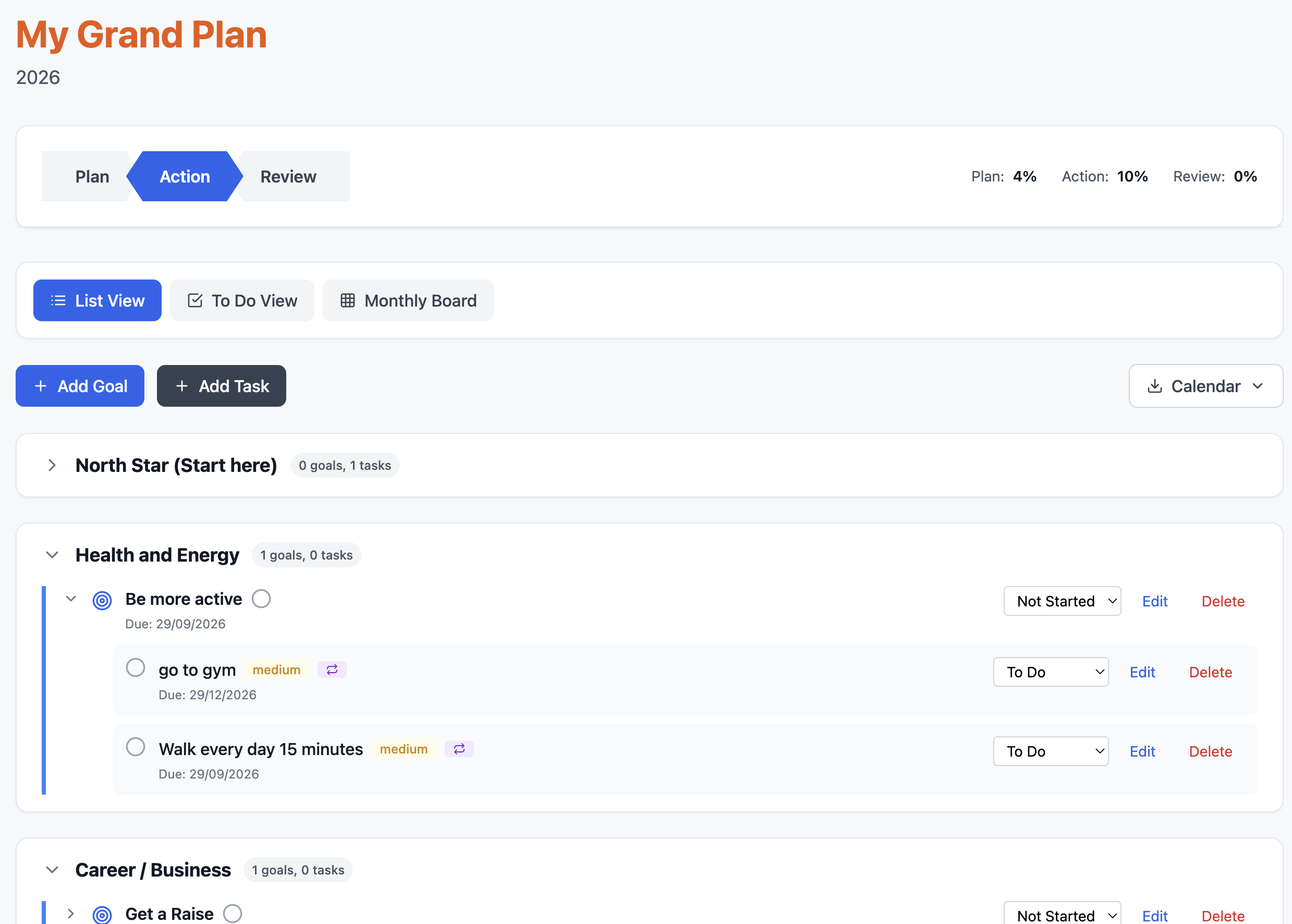Click the recurring icon on Walk every day task
The image size is (1292, 924).
click(x=459, y=749)
